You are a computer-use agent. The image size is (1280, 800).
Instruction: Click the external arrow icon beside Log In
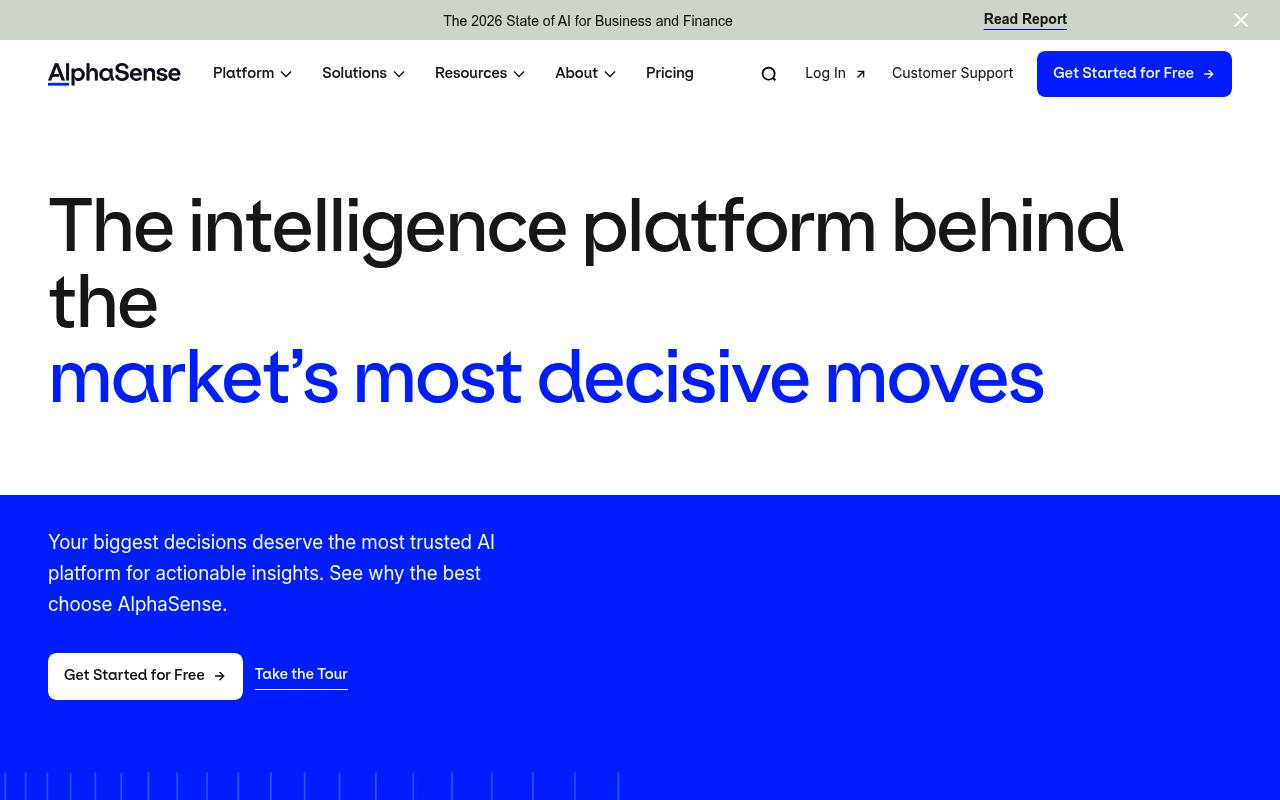click(x=860, y=74)
